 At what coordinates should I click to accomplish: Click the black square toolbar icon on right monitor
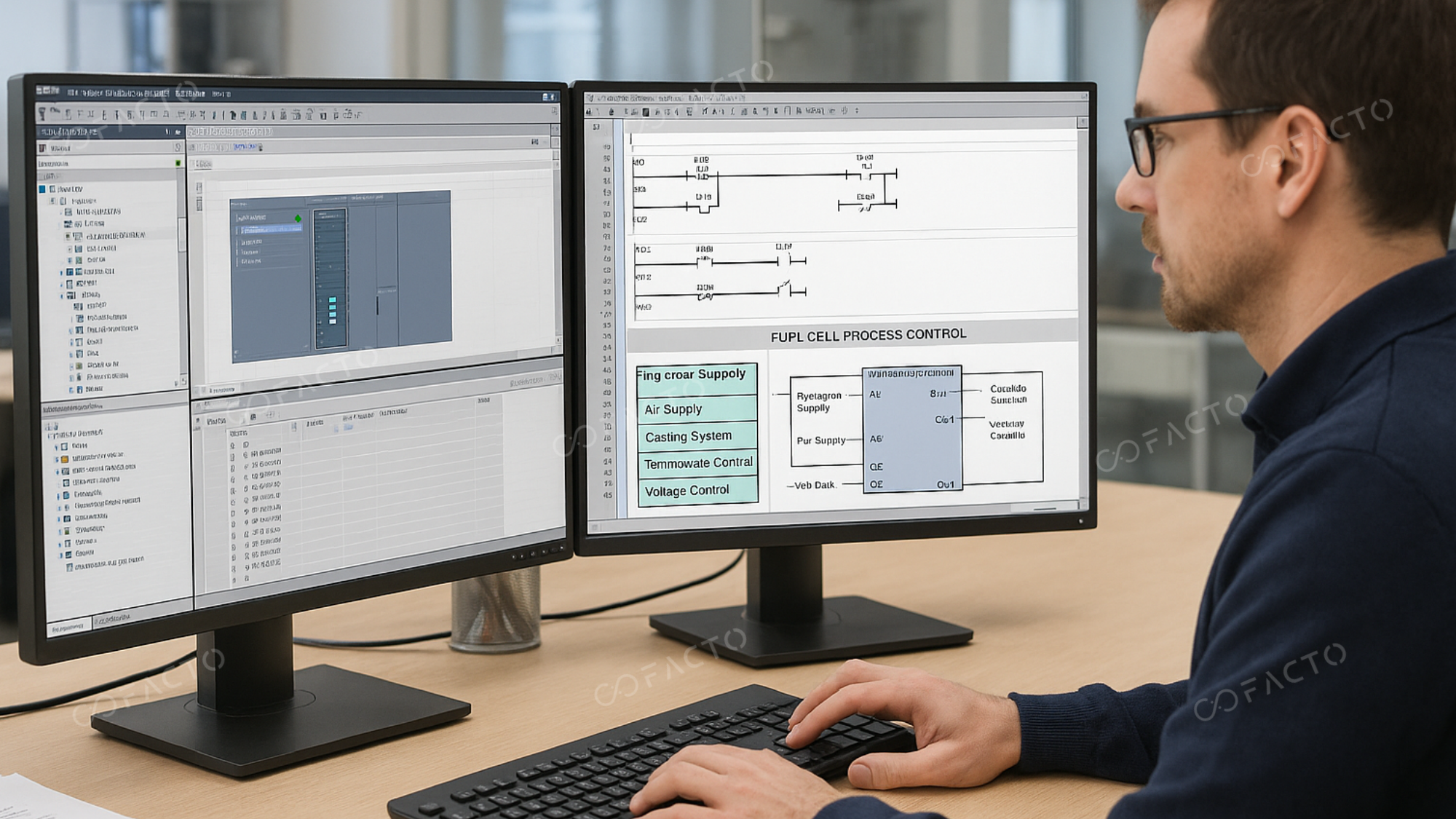click(645, 112)
